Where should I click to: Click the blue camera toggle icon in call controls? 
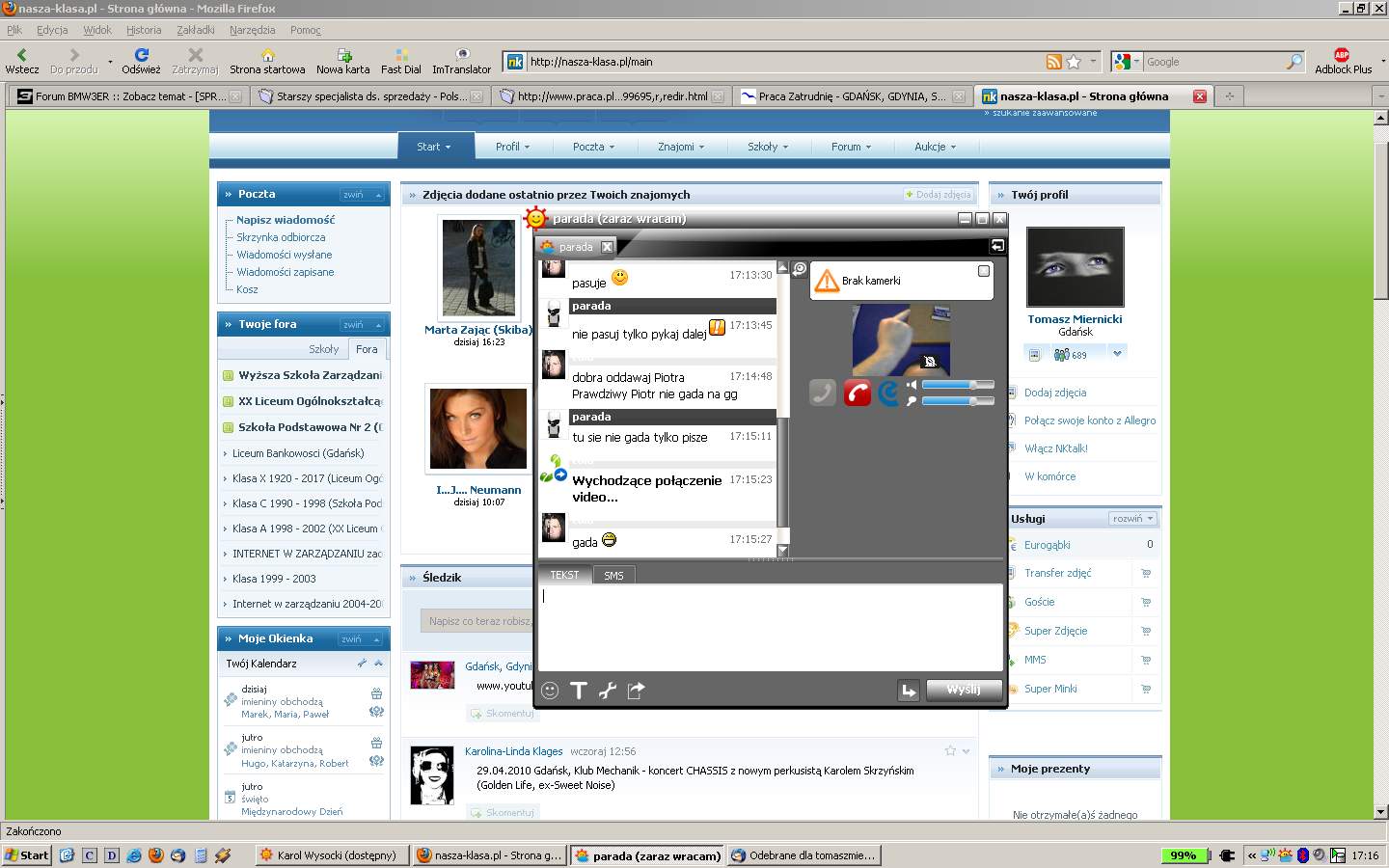coord(888,393)
